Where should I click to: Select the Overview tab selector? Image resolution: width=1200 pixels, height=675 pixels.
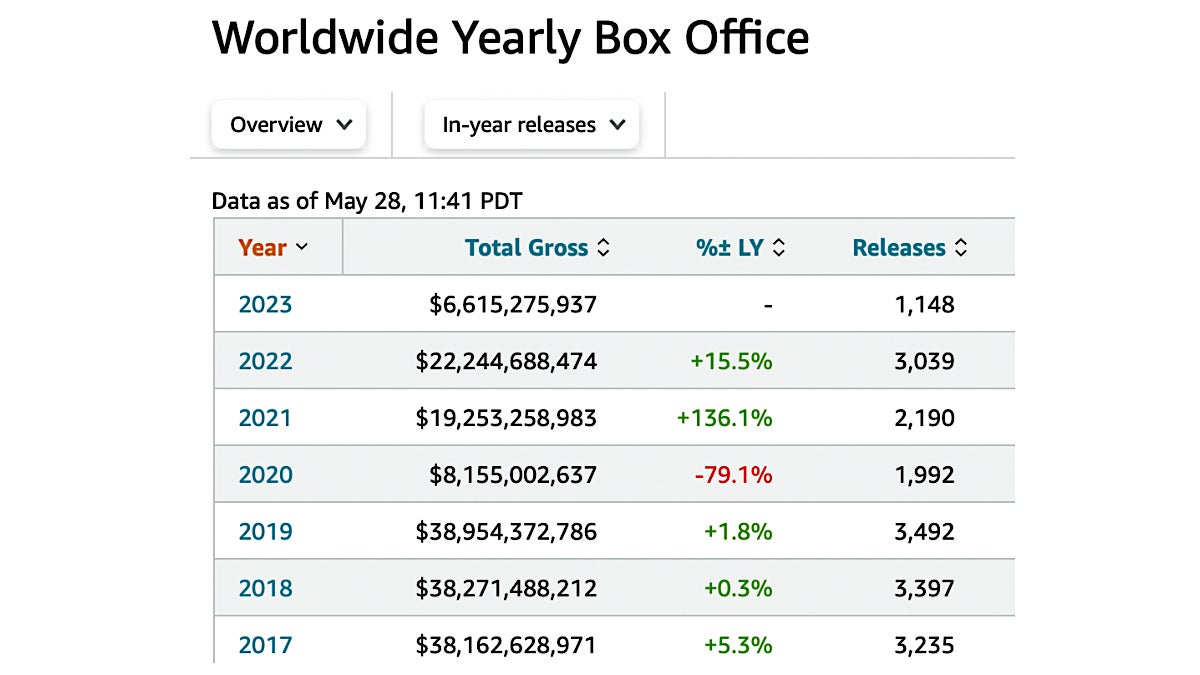288,125
